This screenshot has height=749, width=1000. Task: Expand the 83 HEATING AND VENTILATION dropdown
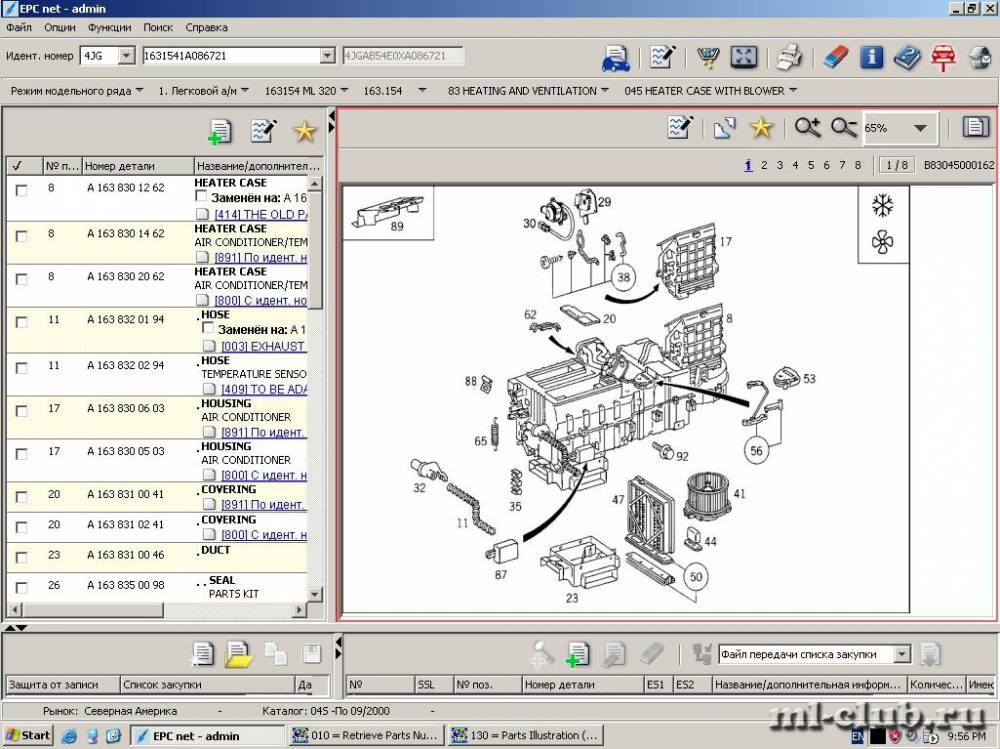tap(604, 91)
